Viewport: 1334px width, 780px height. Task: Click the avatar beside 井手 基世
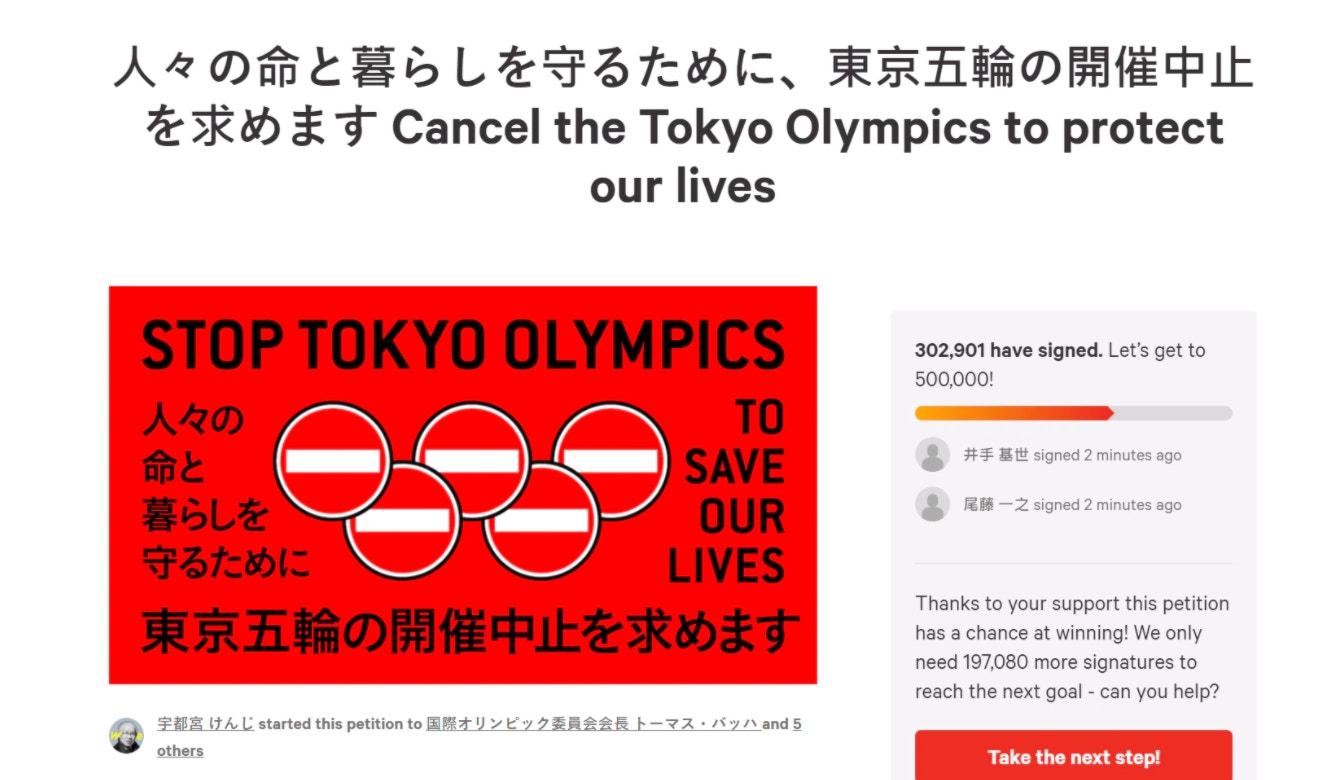coord(932,455)
